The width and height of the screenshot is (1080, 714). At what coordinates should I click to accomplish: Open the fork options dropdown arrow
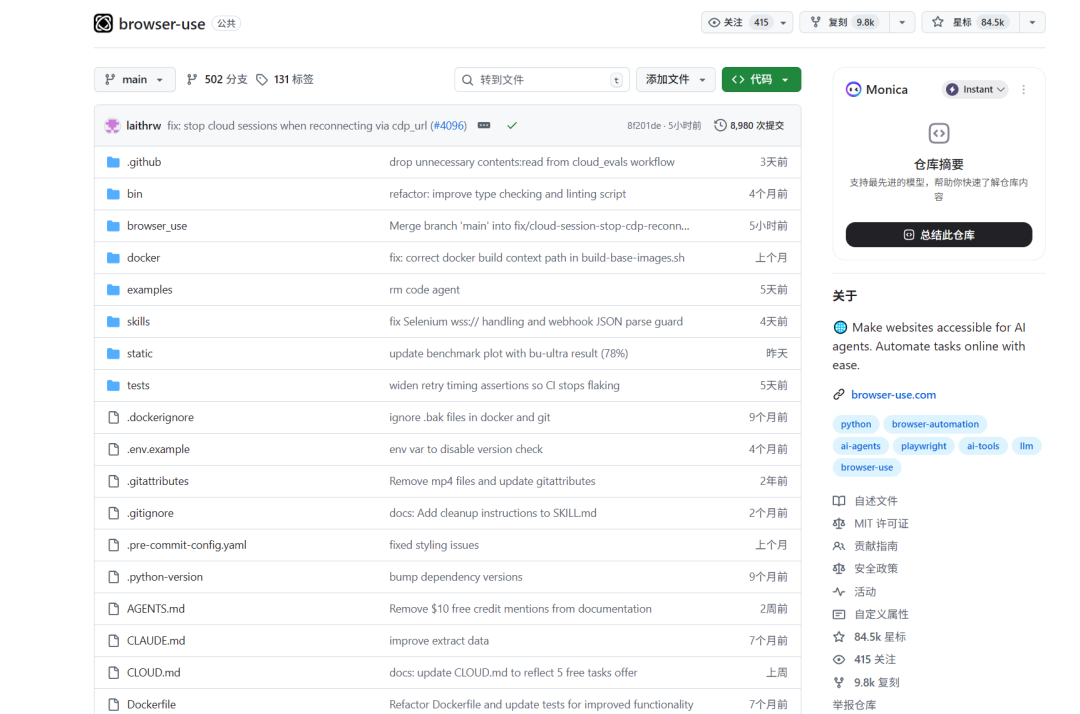click(902, 23)
